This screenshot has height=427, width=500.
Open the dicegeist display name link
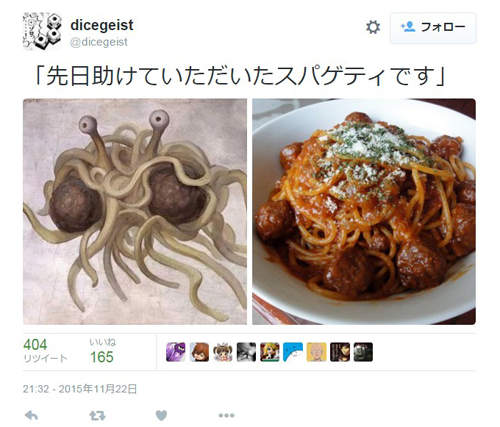[102, 25]
